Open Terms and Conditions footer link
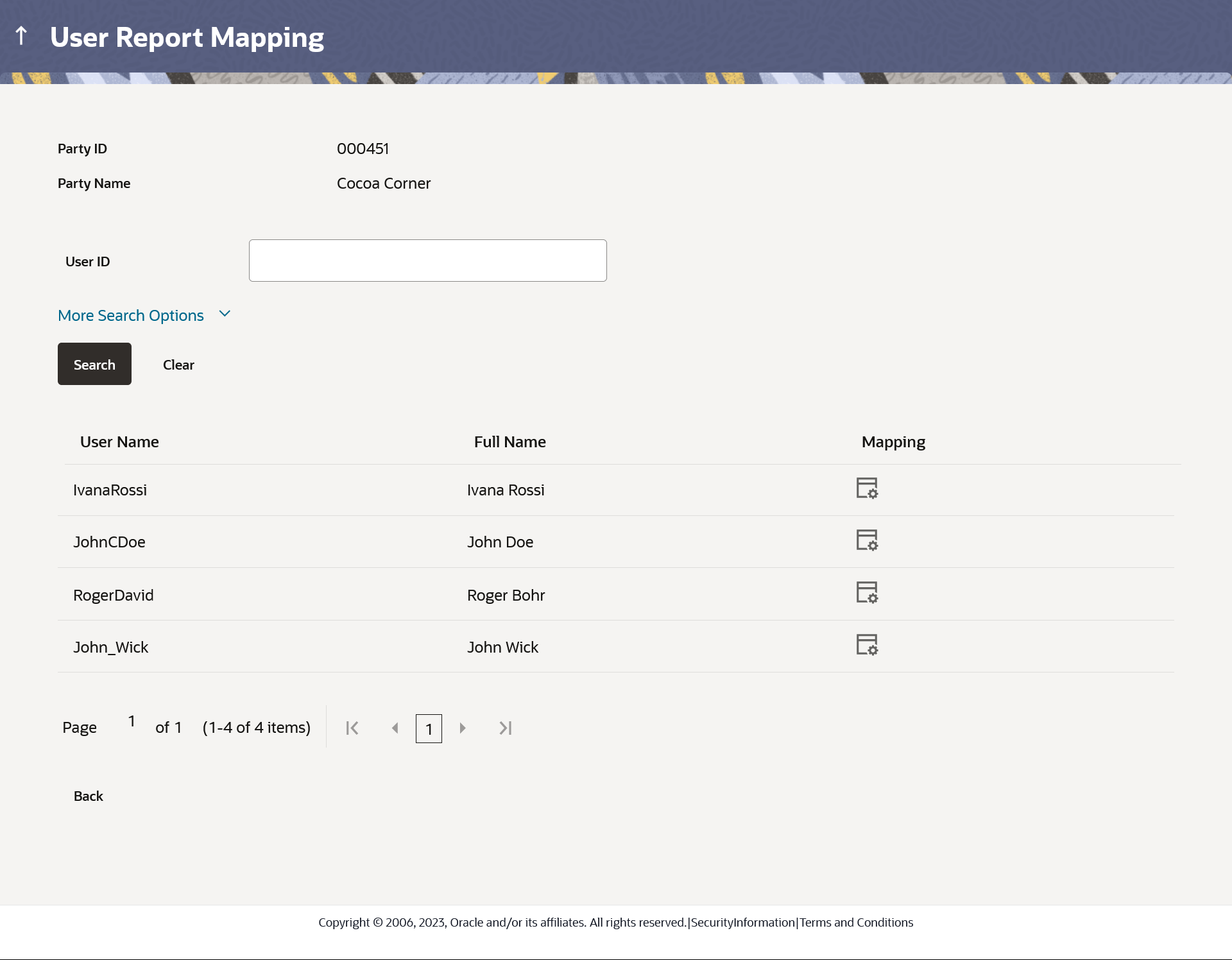 [x=856, y=922]
